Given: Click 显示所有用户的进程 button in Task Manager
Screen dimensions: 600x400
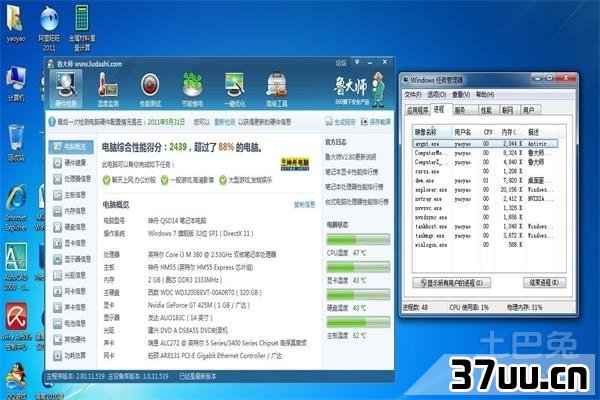Looking at the screenshot, I should tap(452, 283).
